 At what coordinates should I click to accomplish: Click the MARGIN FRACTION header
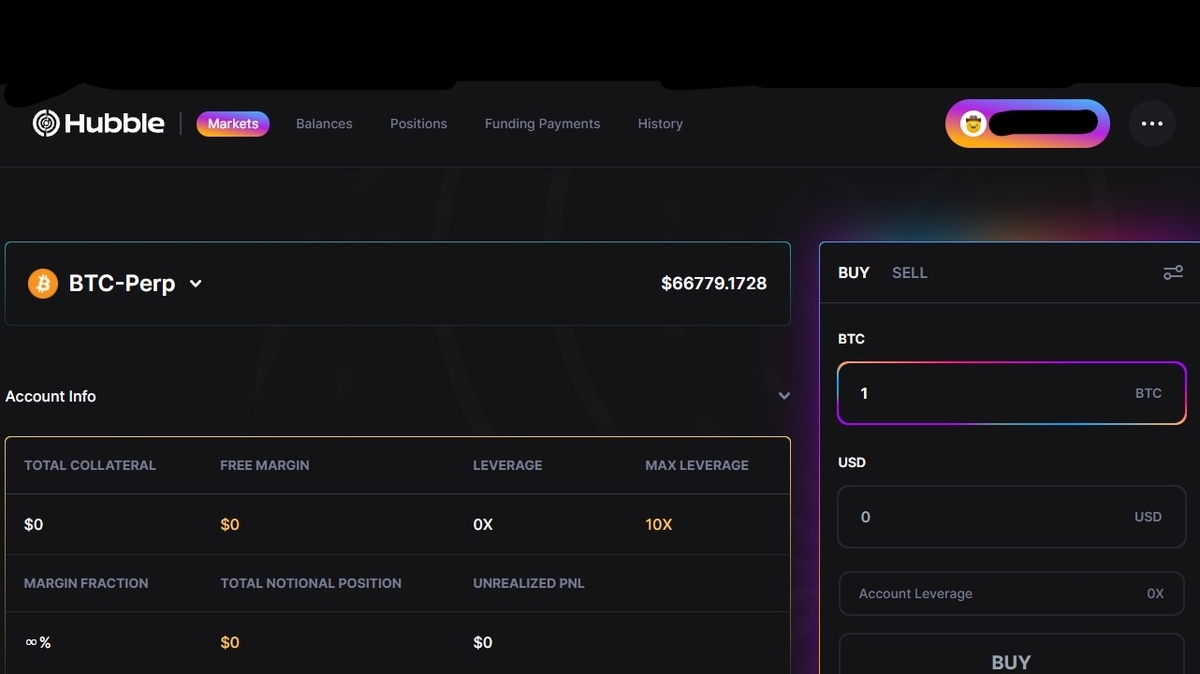tap(86, 583)
